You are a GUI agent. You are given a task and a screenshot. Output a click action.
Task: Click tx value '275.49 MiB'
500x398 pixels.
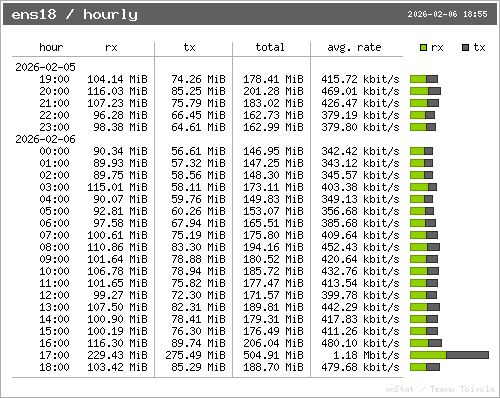point(195,355)
